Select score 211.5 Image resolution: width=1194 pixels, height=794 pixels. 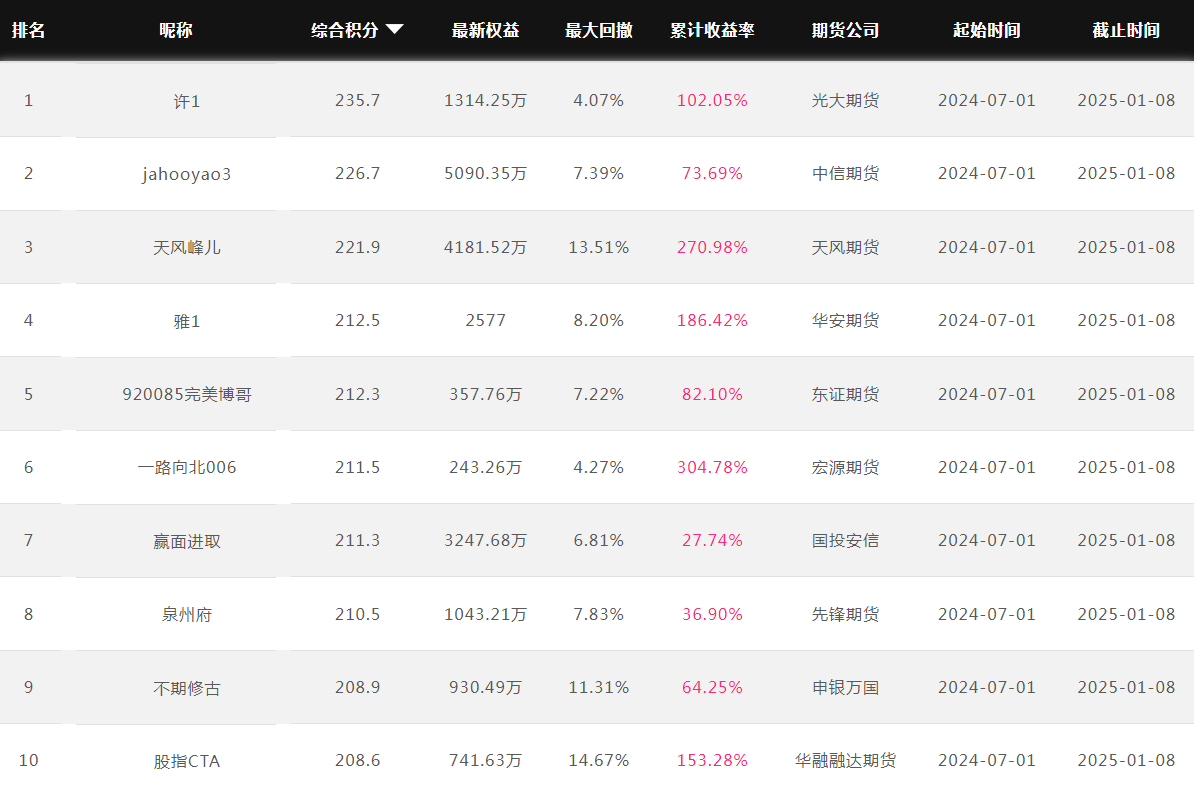357,467
